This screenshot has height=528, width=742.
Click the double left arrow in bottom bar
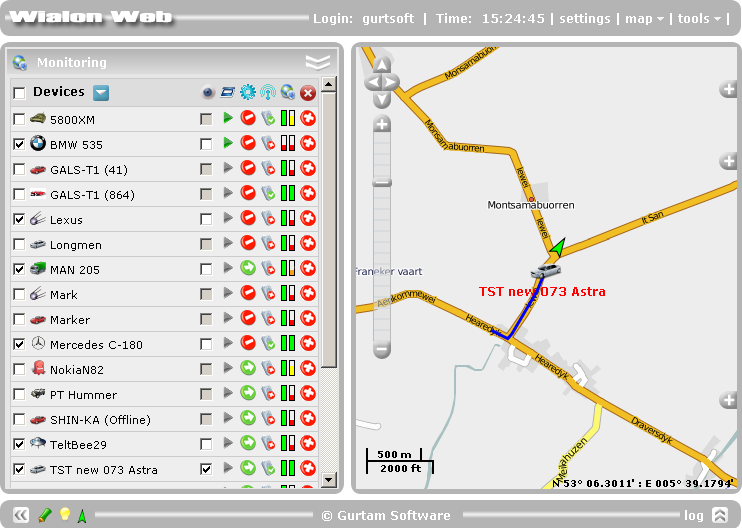coord(21,515)
